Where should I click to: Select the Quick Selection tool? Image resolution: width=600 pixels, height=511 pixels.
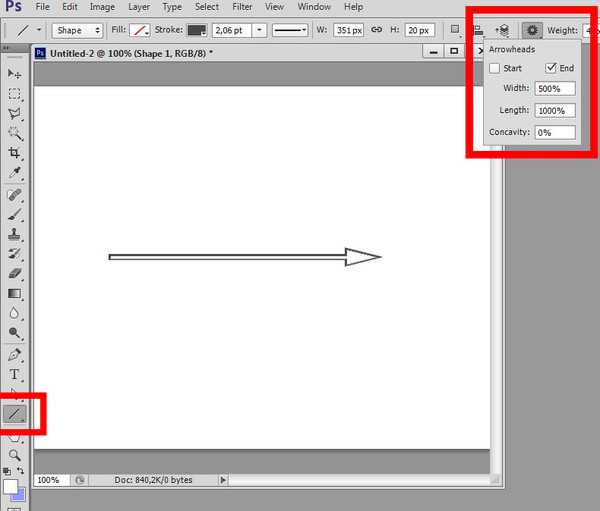pyautogui.click(x=15, y=133)
